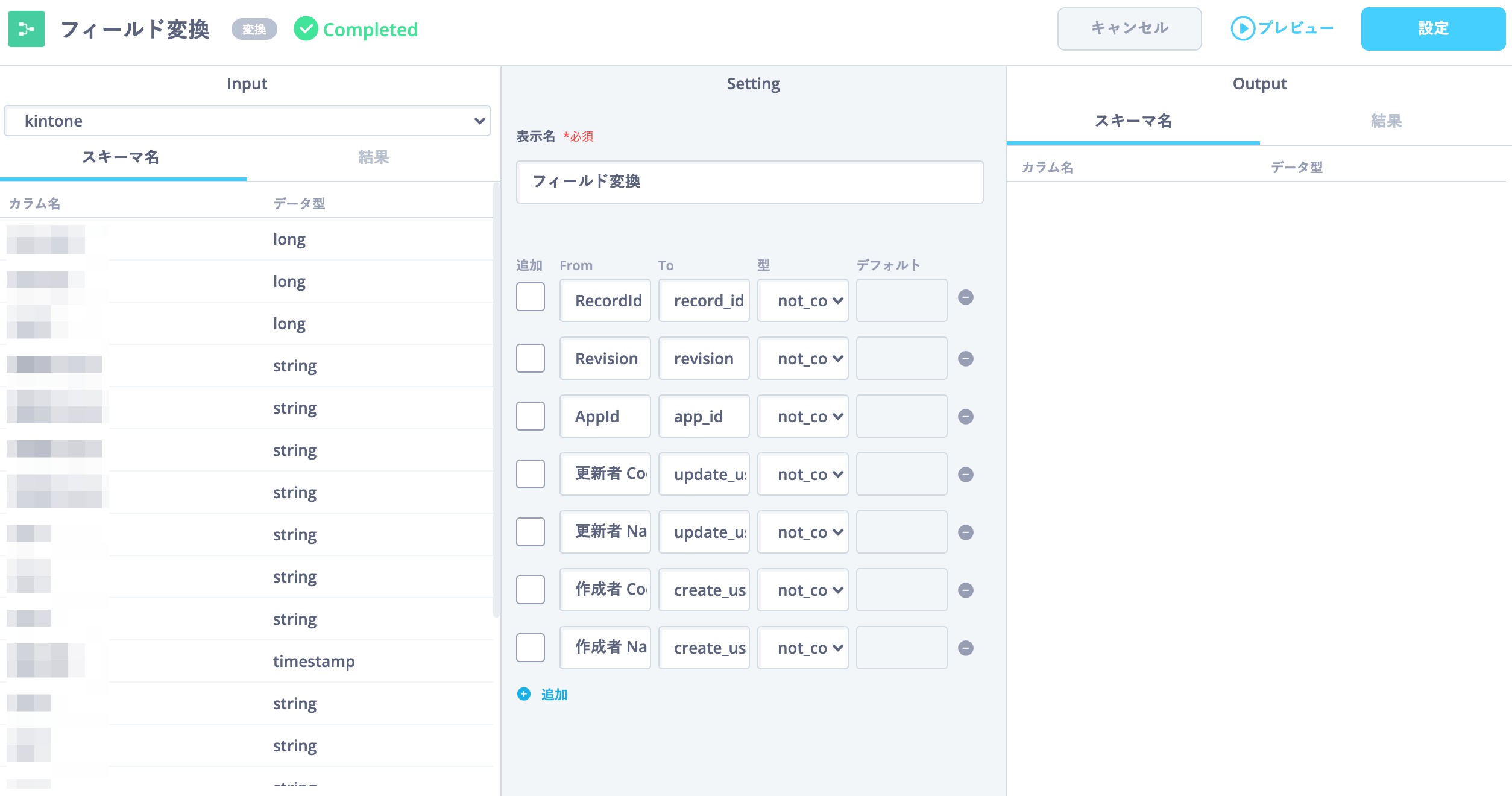Select the Output スキーマ名 tab
Viewport: 1512px width, 796px height.
click(1133, 121)
